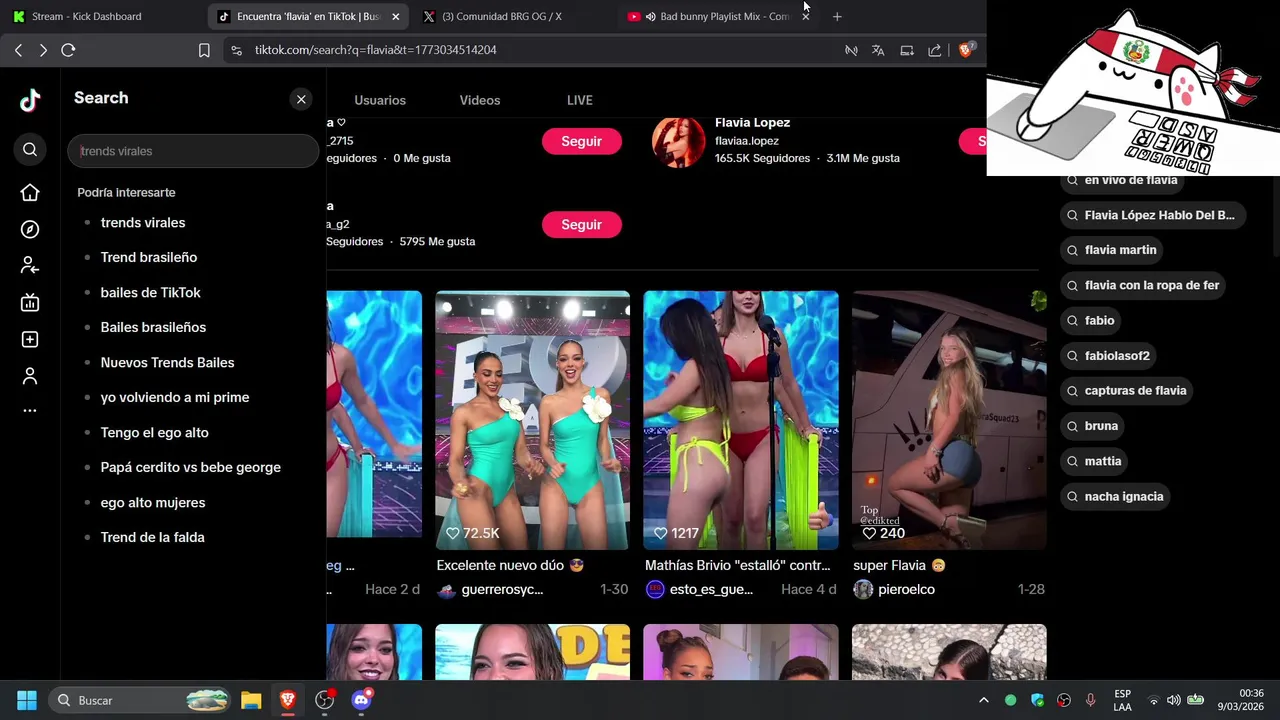Open Discord from taskbar
Image resolution: width=1280 pixels, height=720 pixels.
pyautogui.click(x=362, y=700)
